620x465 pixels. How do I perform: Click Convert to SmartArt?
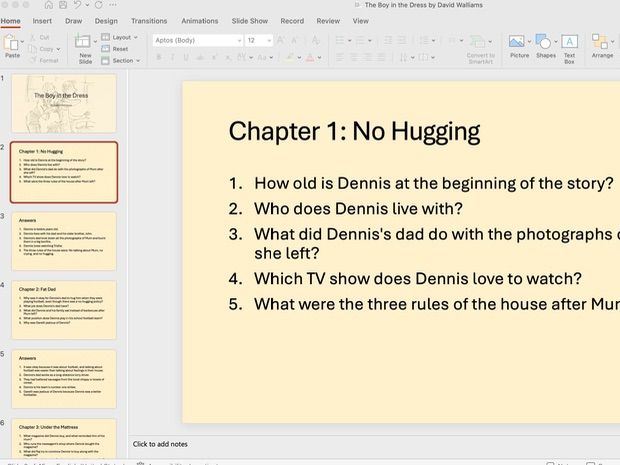click(x=480, y=49)
